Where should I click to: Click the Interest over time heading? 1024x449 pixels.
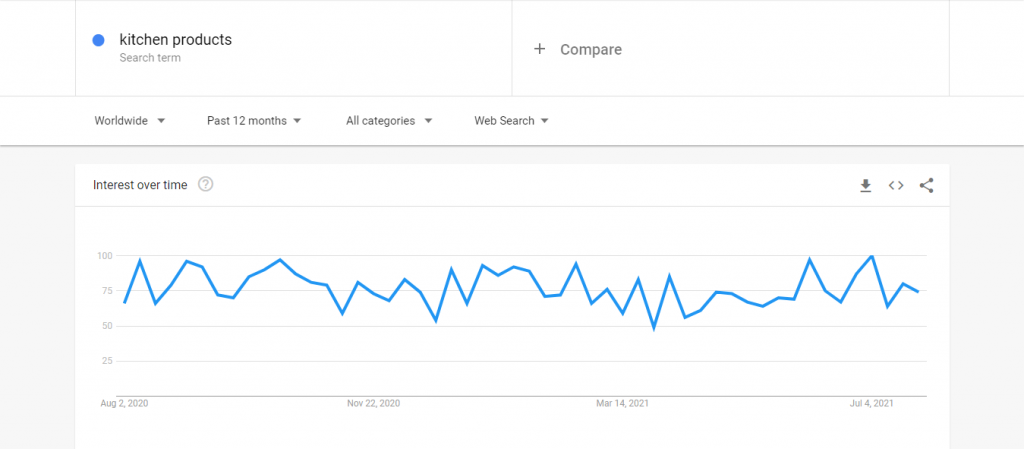(140, 185)
